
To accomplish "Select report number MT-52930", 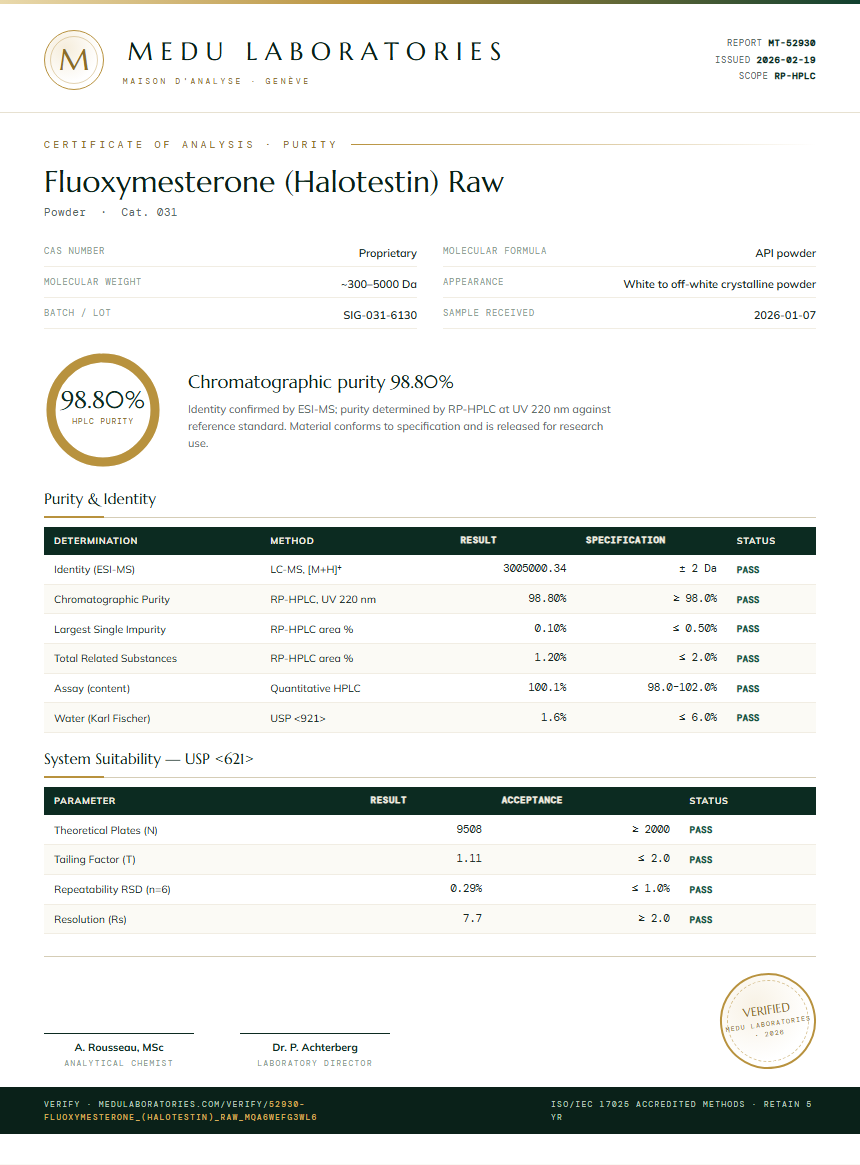I will click(x=792, y=43).
